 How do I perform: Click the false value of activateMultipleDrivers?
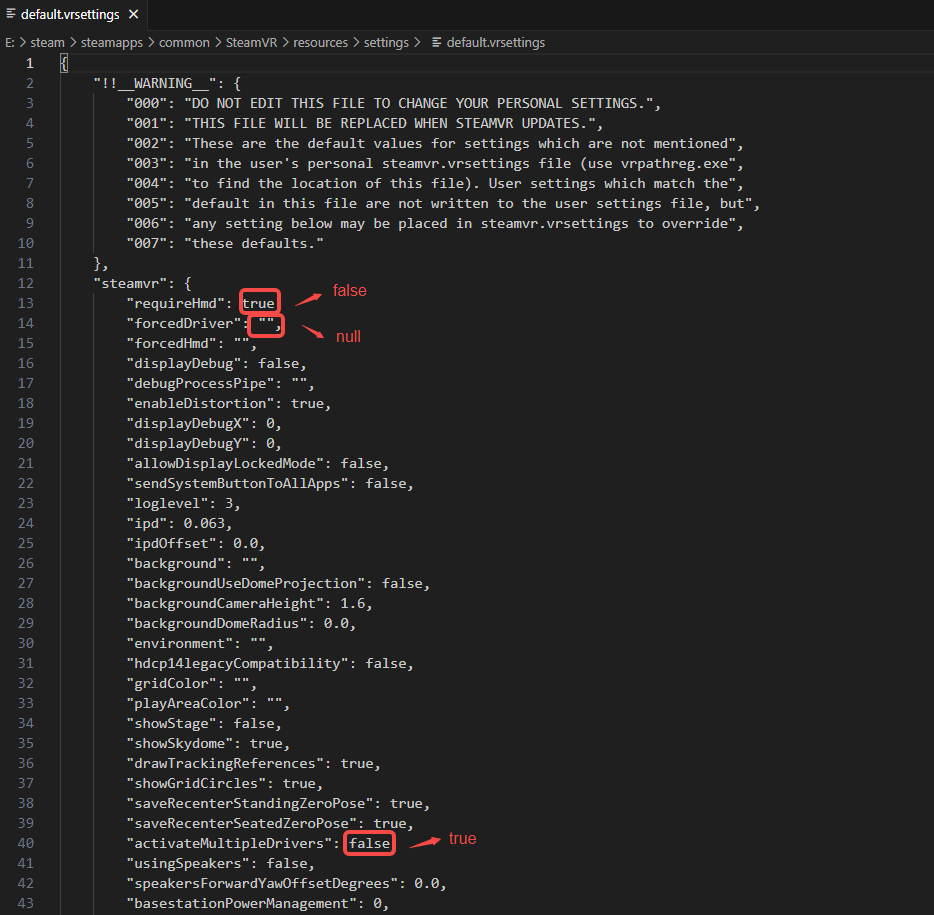[x=370, y=843]
